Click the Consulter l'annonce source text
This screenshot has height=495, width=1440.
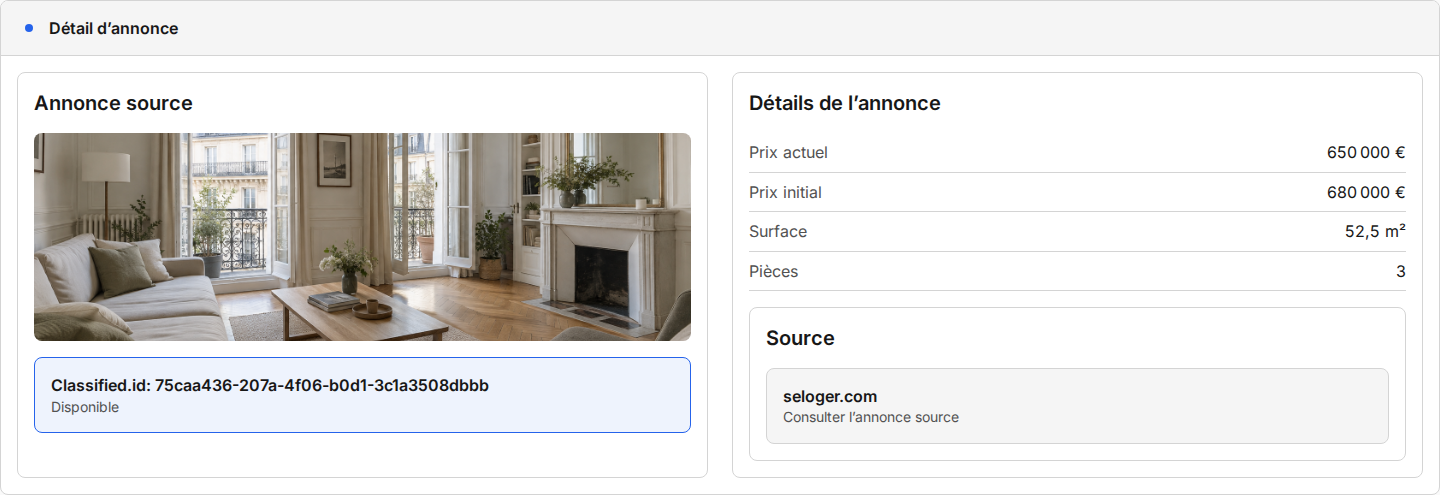click(x=871, y=417)
